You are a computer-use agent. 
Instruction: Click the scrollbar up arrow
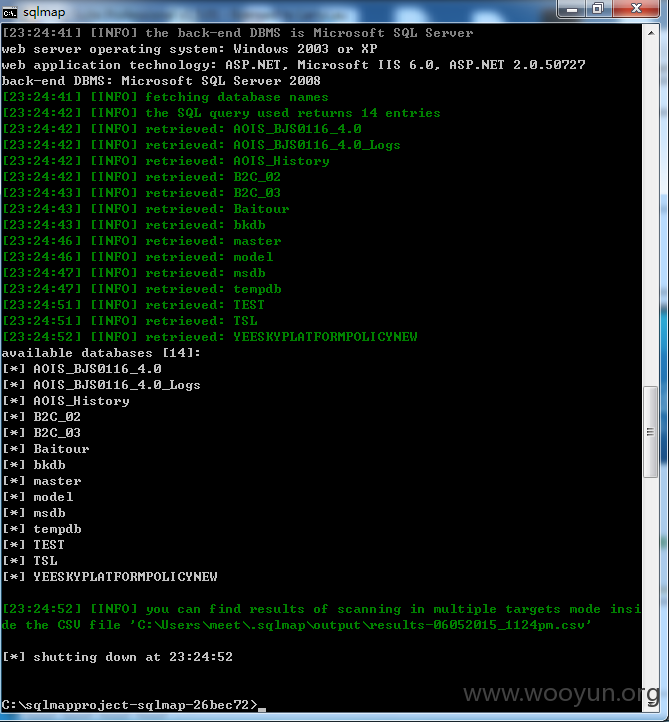651,33
